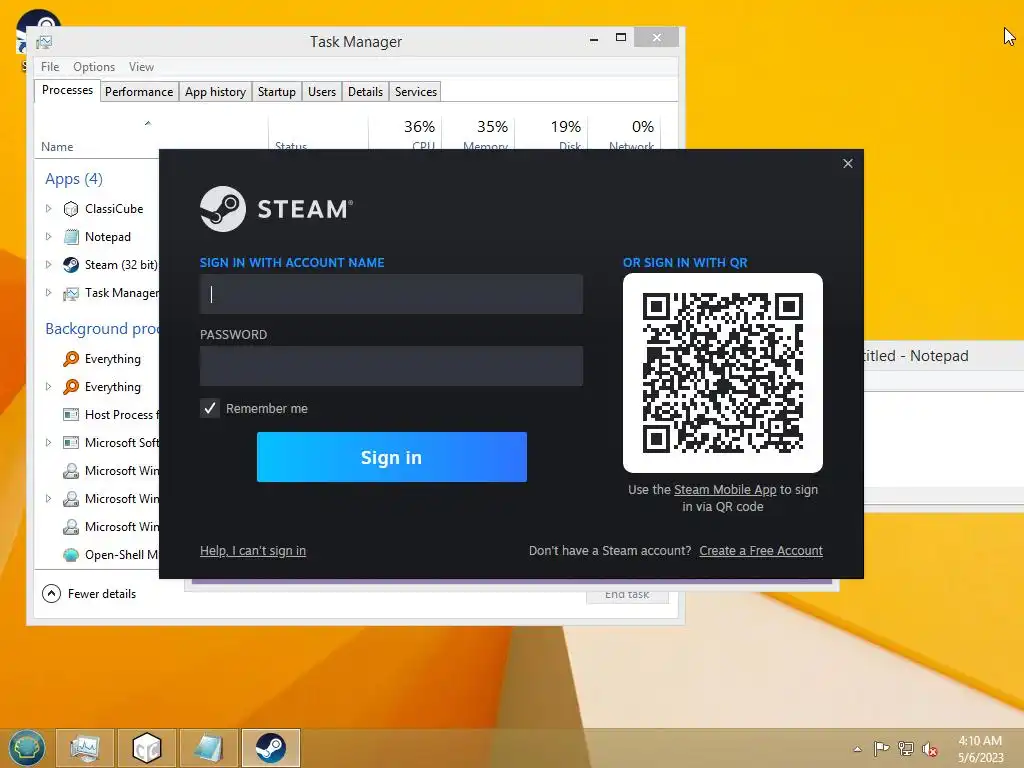
Task: Select the Apps (4) group heading
Action: click(74, 179)
